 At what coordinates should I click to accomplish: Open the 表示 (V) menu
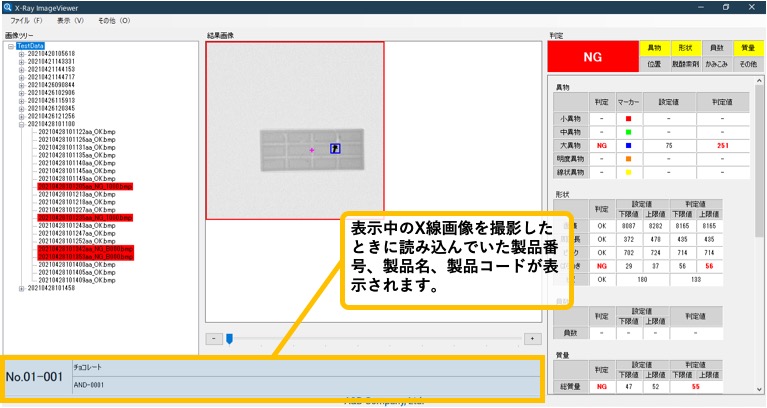point(71,20)
